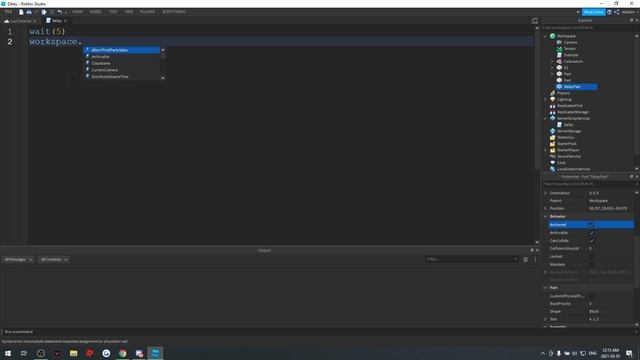Switch to the SCRIPT MENU ribbon tab
The image size is (640, 360).
(x=174, y=12)
